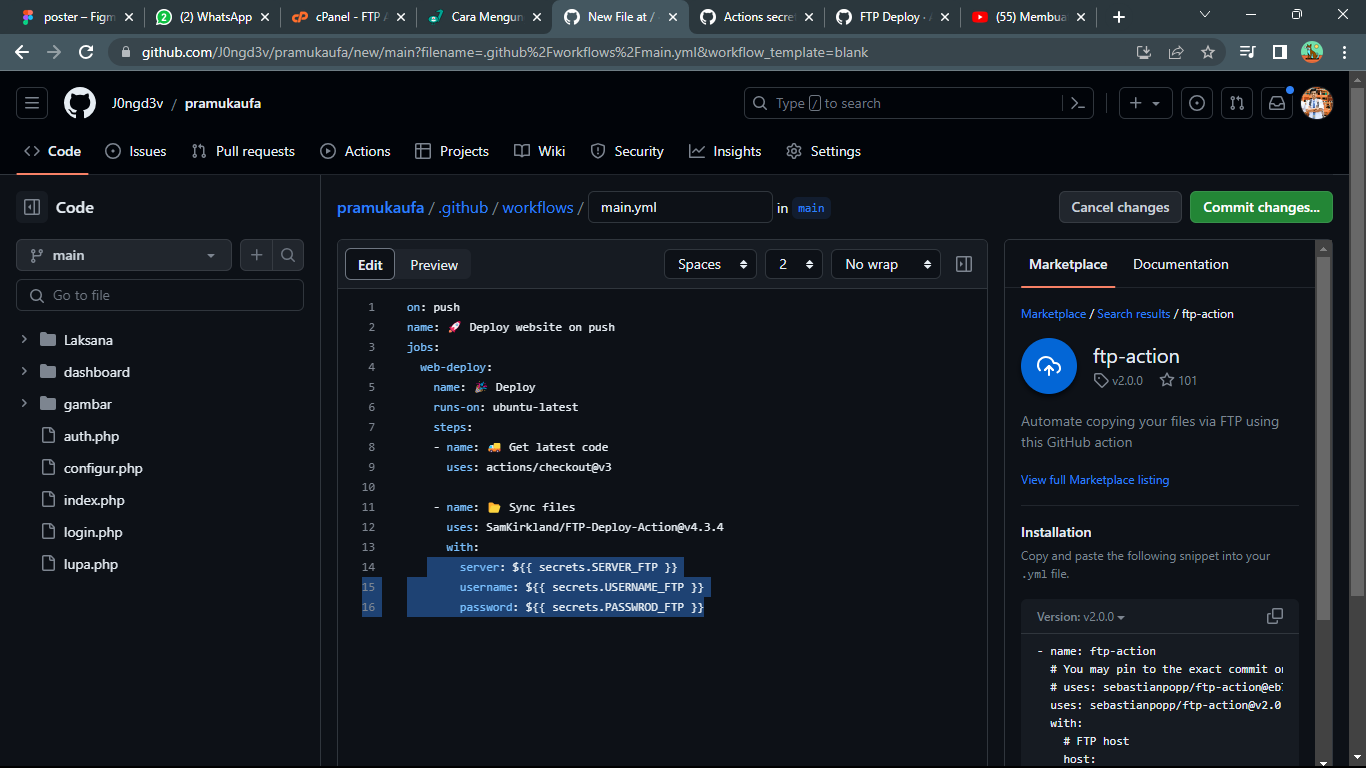Open the user profile avatar menu
Viewport: 1366px width, 768px height.
point(1317,103)
